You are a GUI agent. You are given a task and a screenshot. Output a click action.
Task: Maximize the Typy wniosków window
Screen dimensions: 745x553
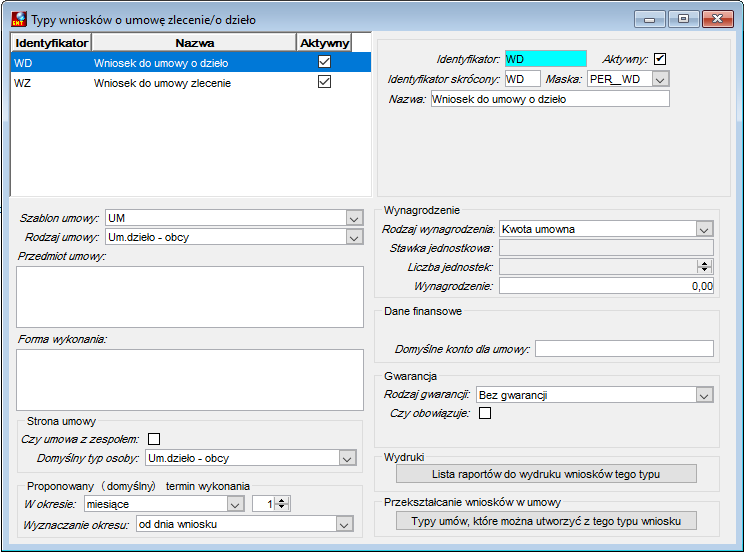pyautogui.click(x=683, y=19)
